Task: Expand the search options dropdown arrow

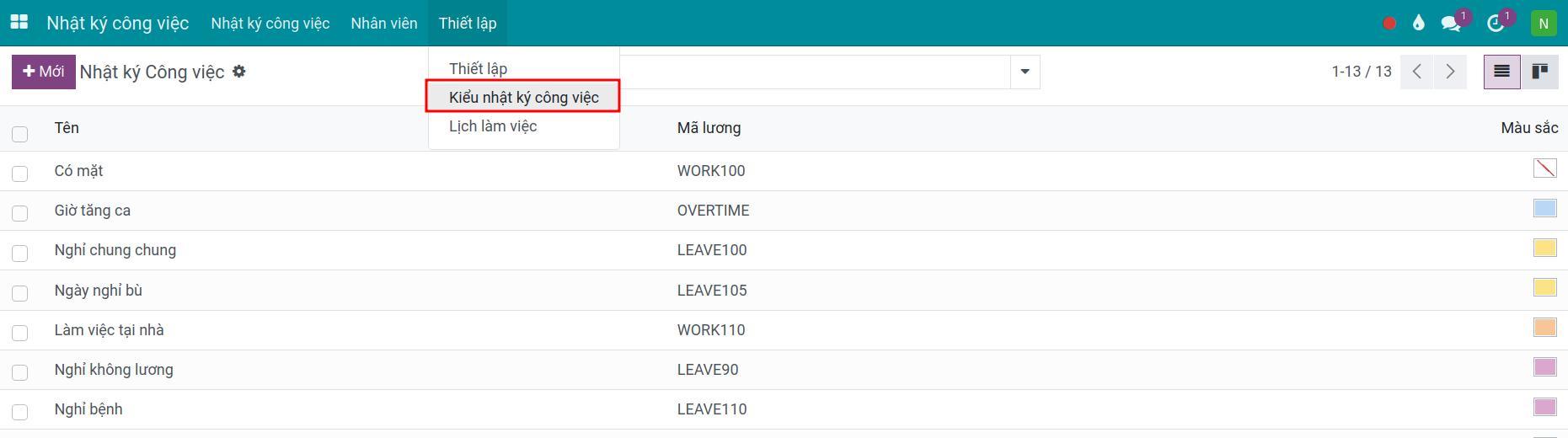Action: click(1025, 72)
